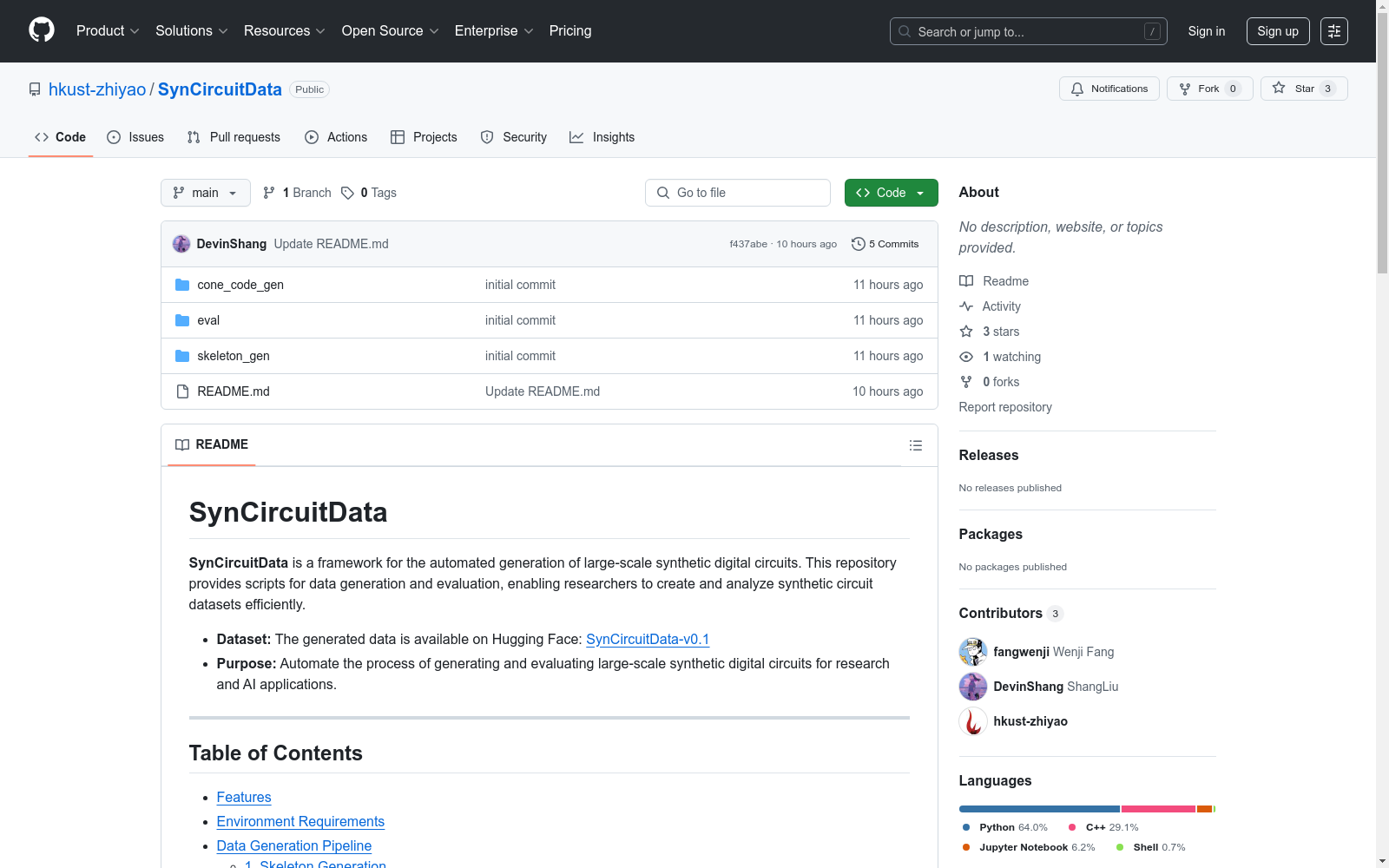Click the README tab header

pyautogui.click(x=212, y=444)
